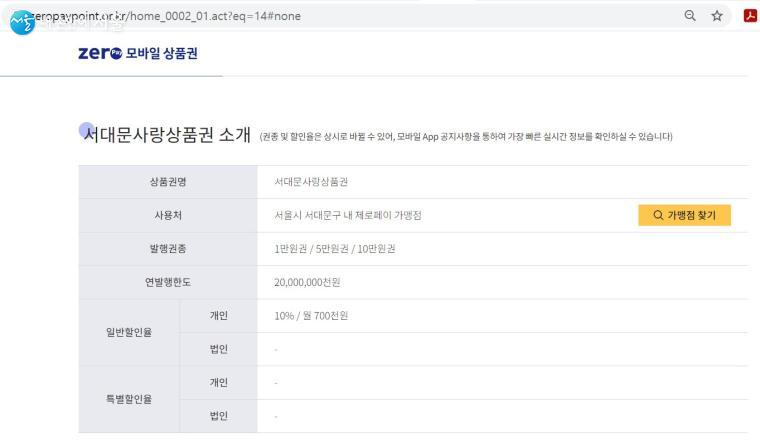Click the blue circle bullet beside the heading

[86, 130]
